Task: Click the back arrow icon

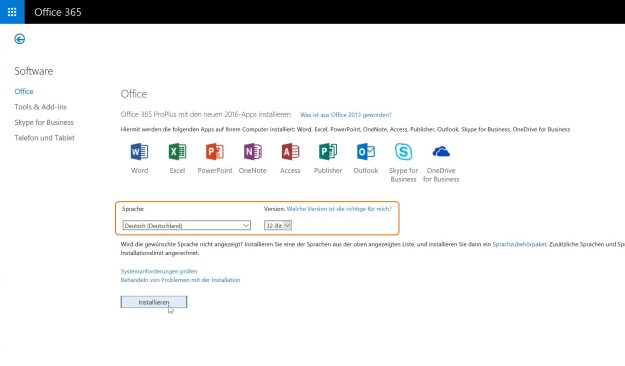Action: (x=20, y=39)
